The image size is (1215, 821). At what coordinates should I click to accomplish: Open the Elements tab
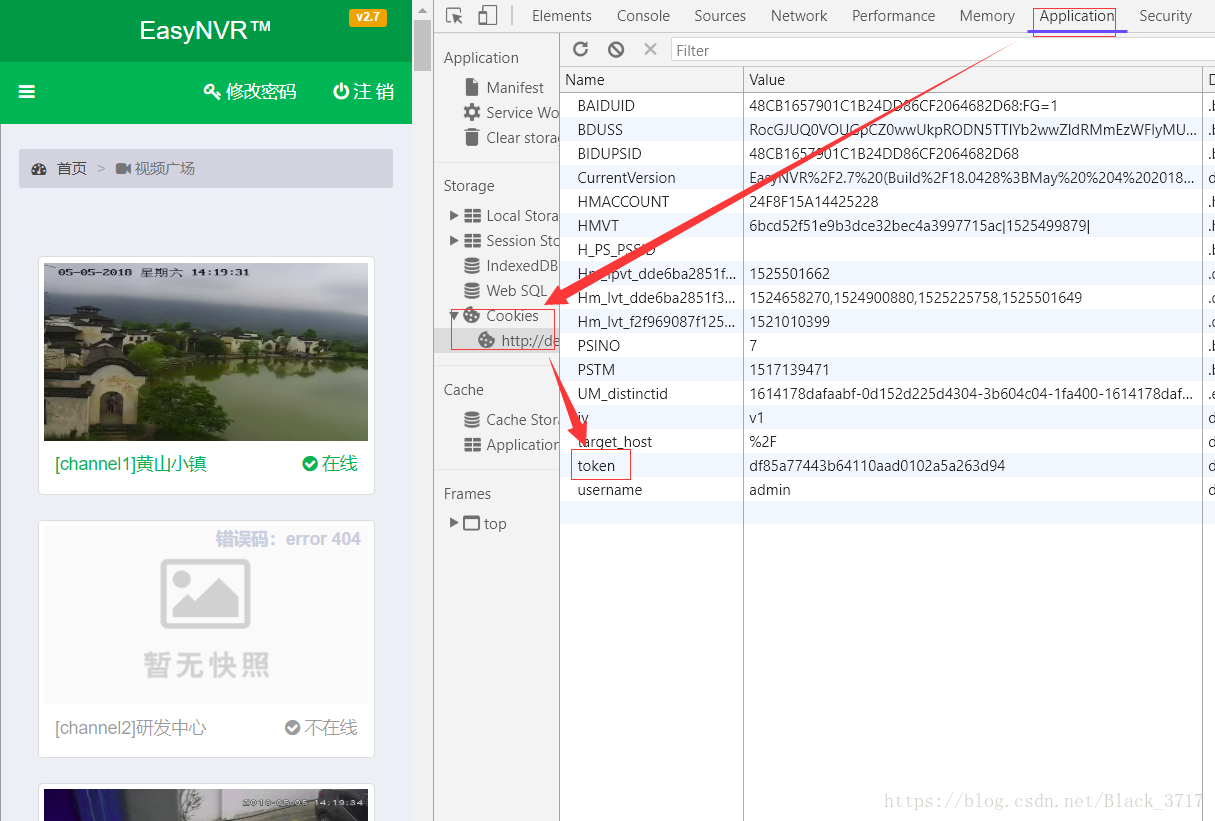tap(562, 16)
